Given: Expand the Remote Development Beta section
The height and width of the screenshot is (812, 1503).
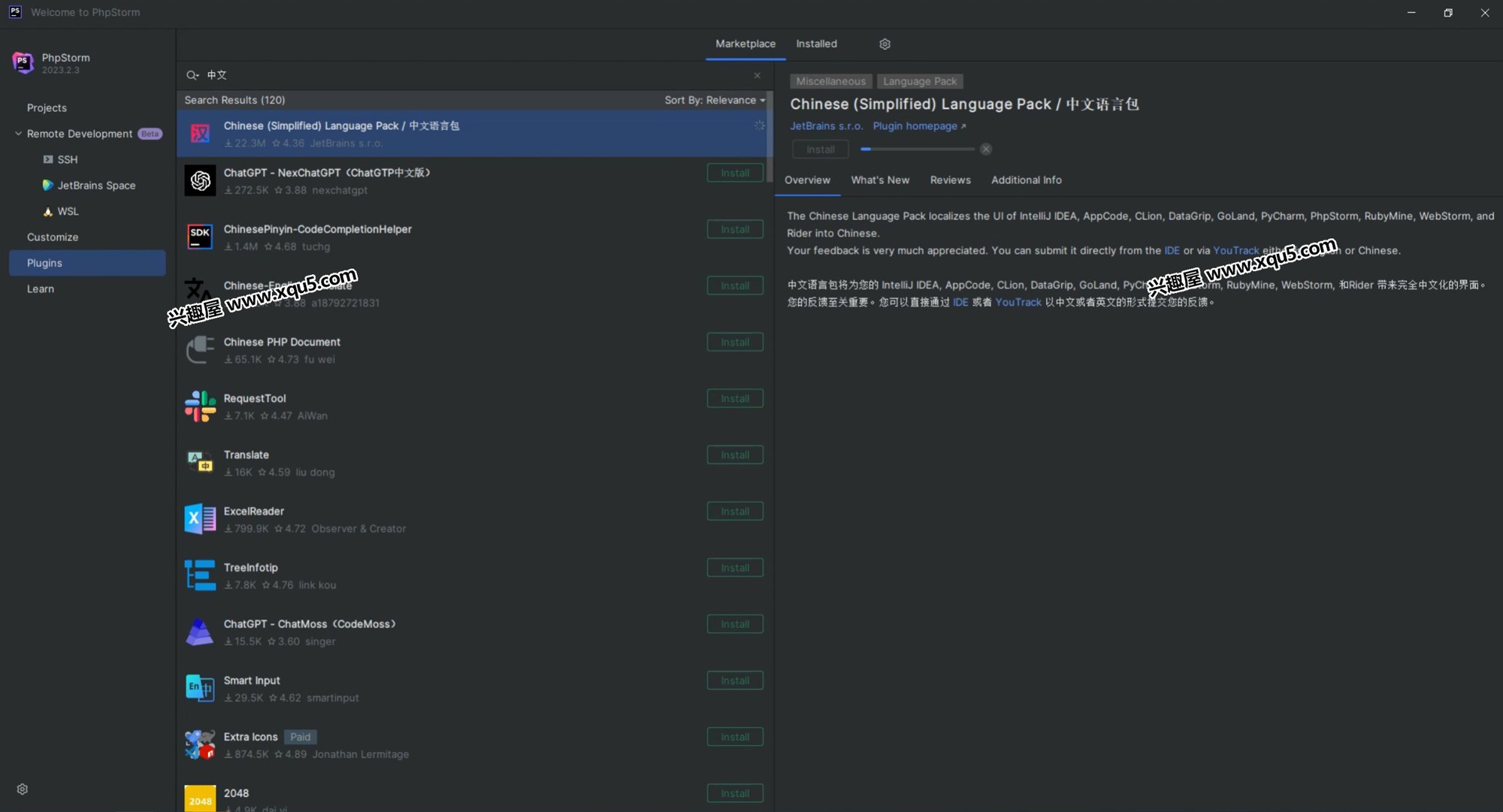Looking at the screenshot, I should (x=18, y=133).
